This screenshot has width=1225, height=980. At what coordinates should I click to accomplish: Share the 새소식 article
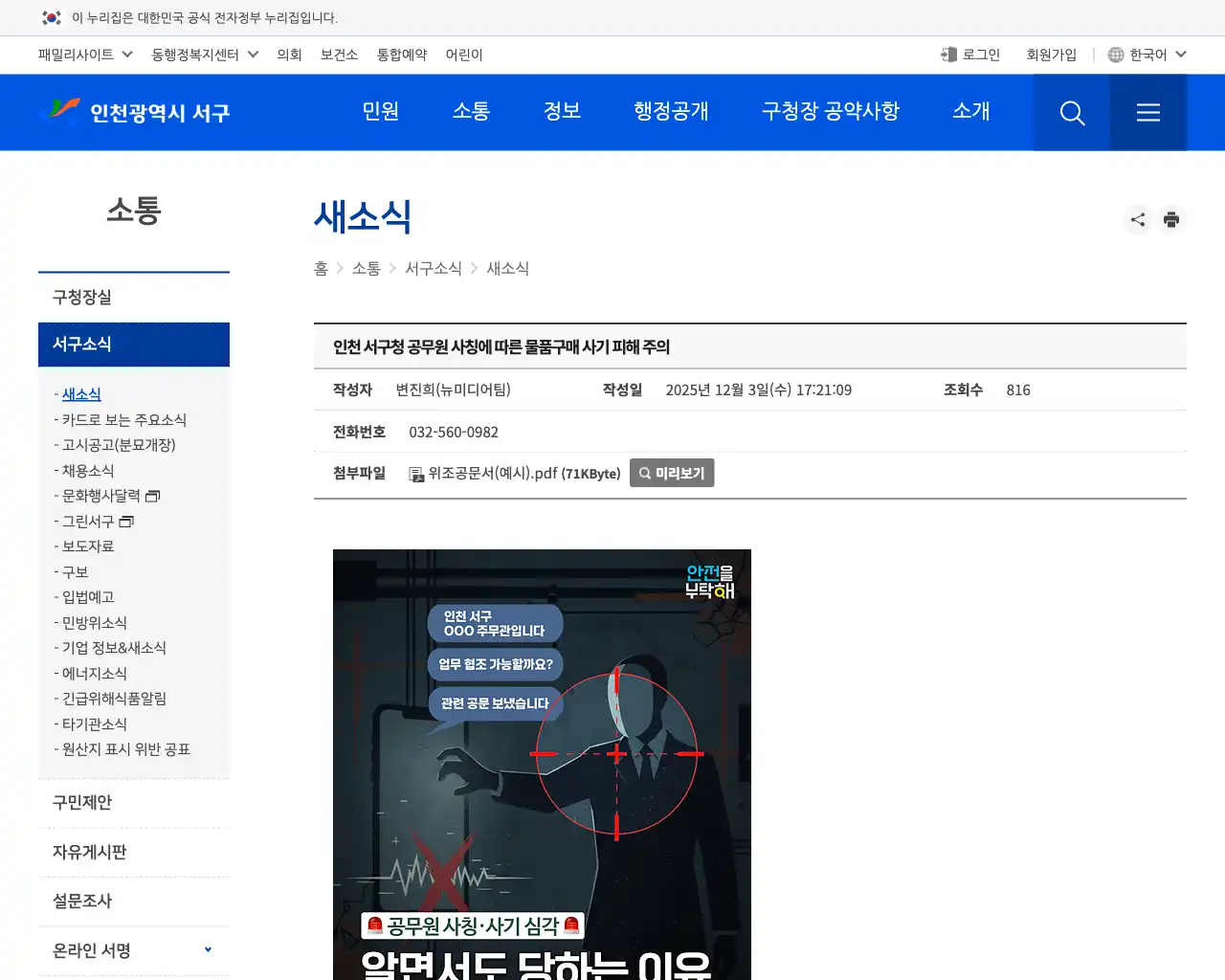pyautogui.click(x=1137, y=219)
